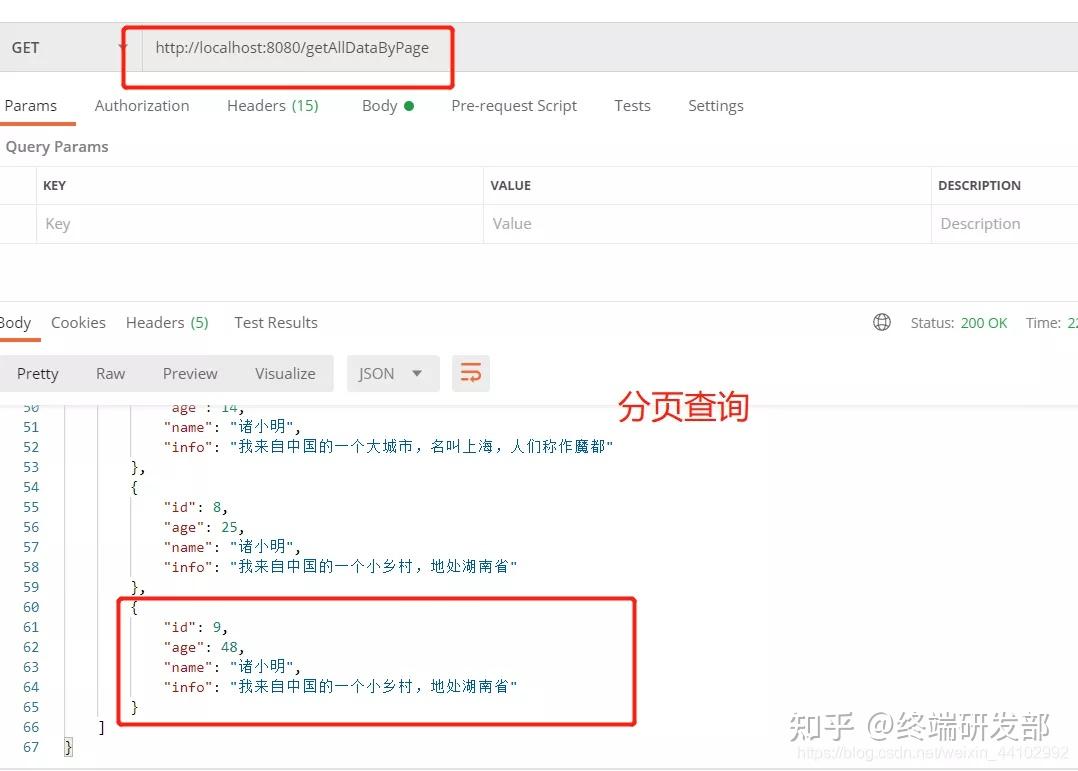The image size is (1078, 771).
Task: Open the Headers (15) request tab
Action: tap(272, 105)
